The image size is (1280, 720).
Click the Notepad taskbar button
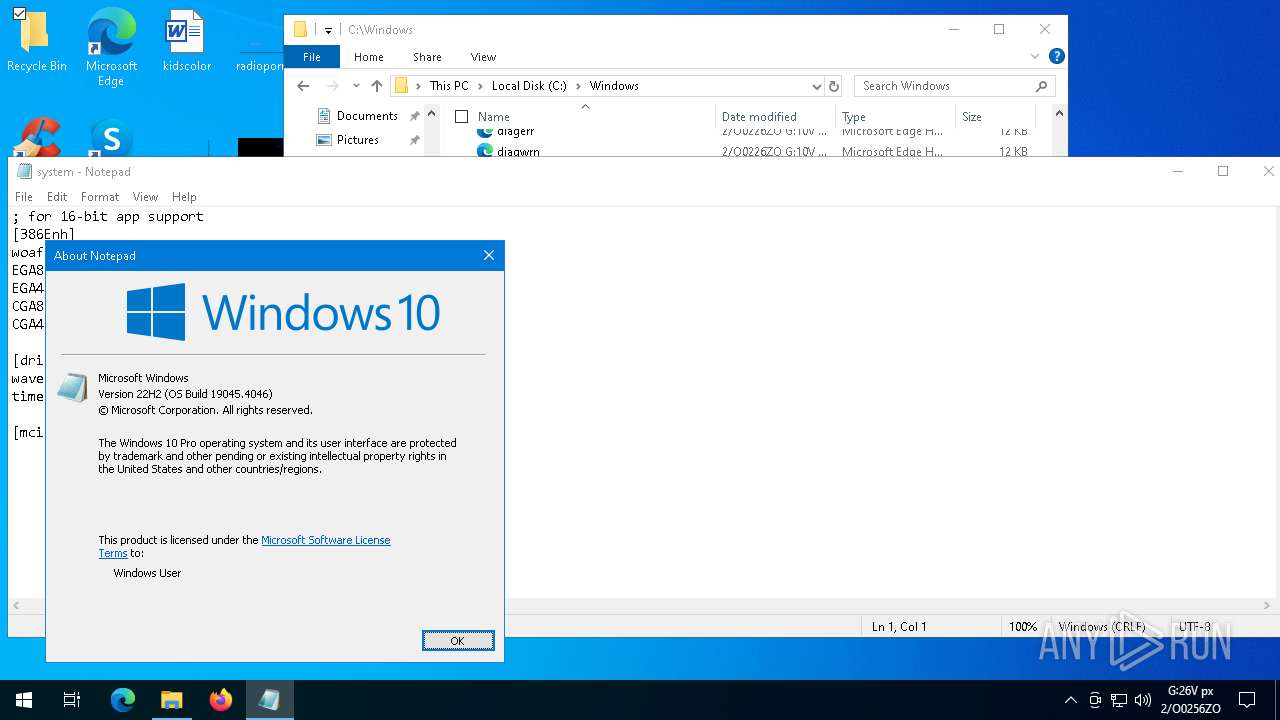pos(270,700)
